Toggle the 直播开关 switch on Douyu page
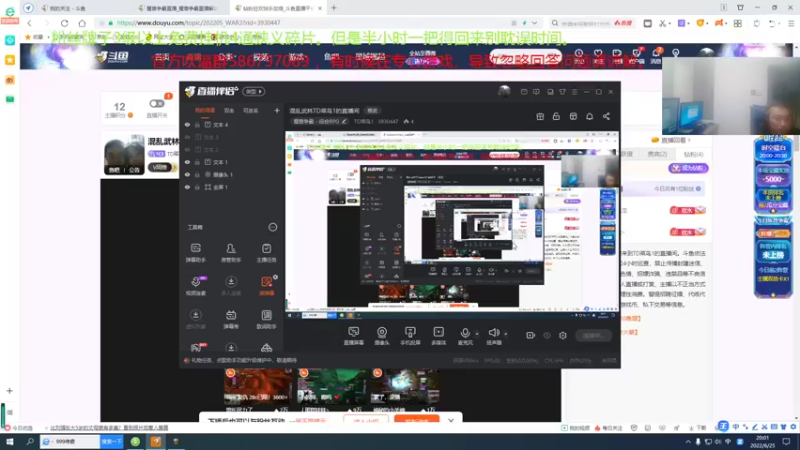The image size is (800, 450). 157,104
